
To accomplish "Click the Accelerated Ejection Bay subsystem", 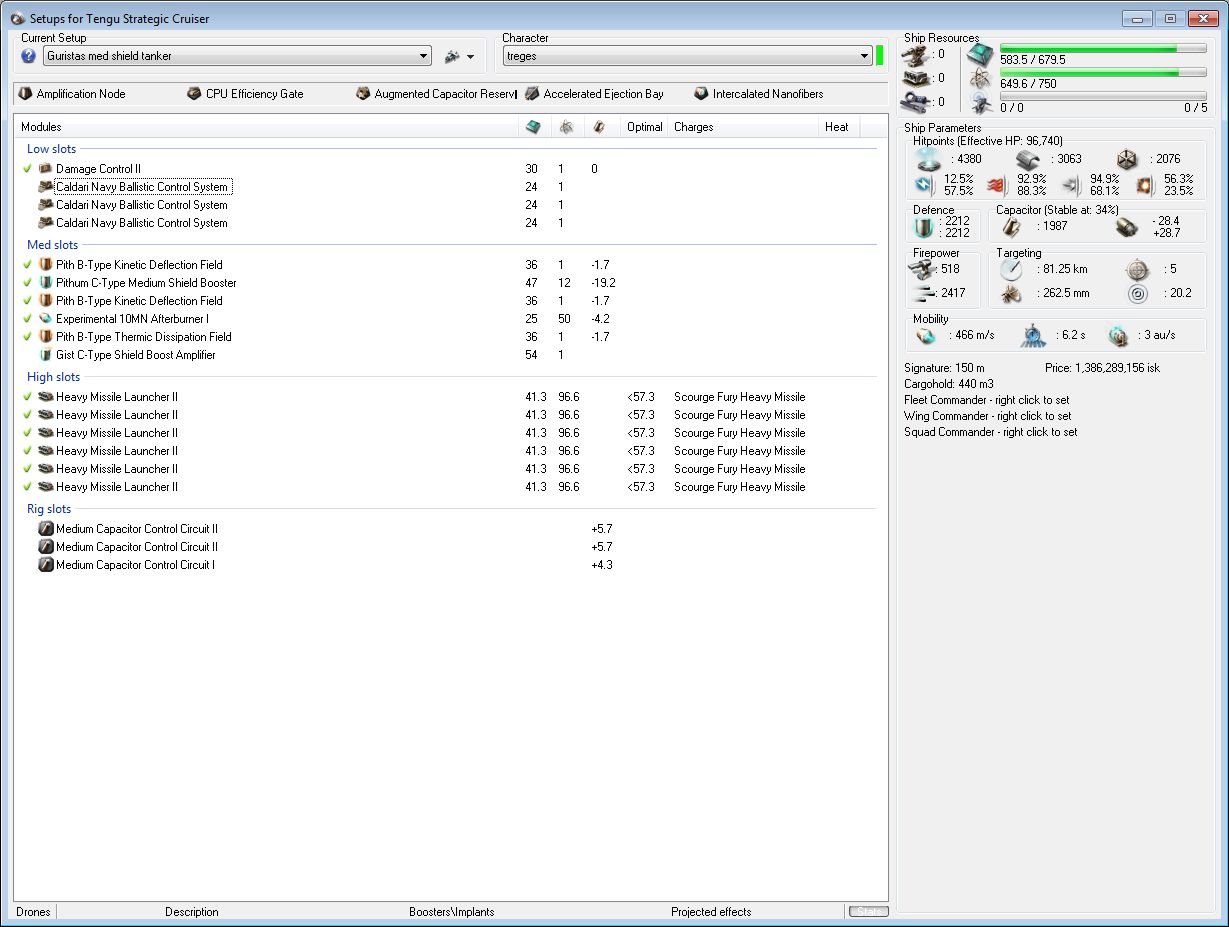I will click(x=594, y=94).
